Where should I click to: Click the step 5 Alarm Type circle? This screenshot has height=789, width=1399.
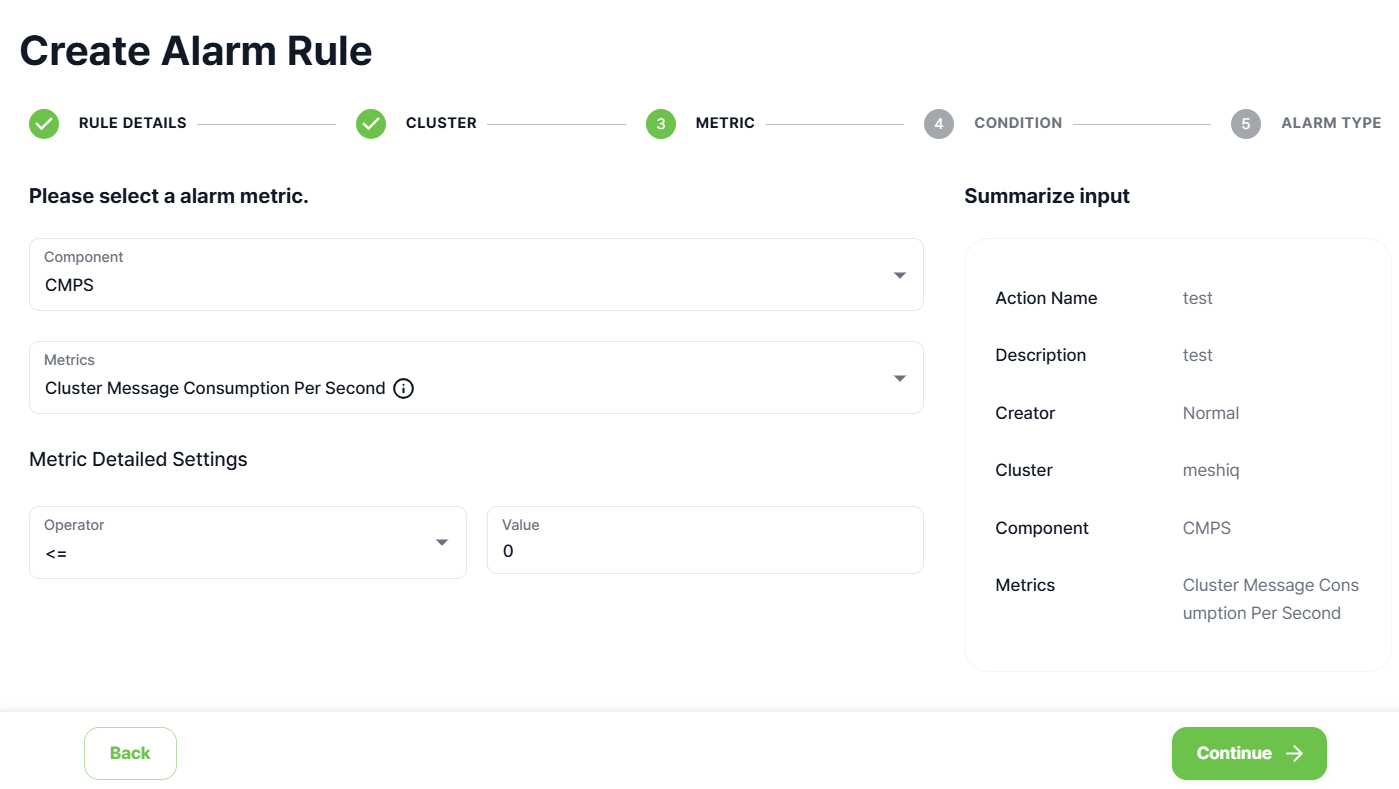1246,124
